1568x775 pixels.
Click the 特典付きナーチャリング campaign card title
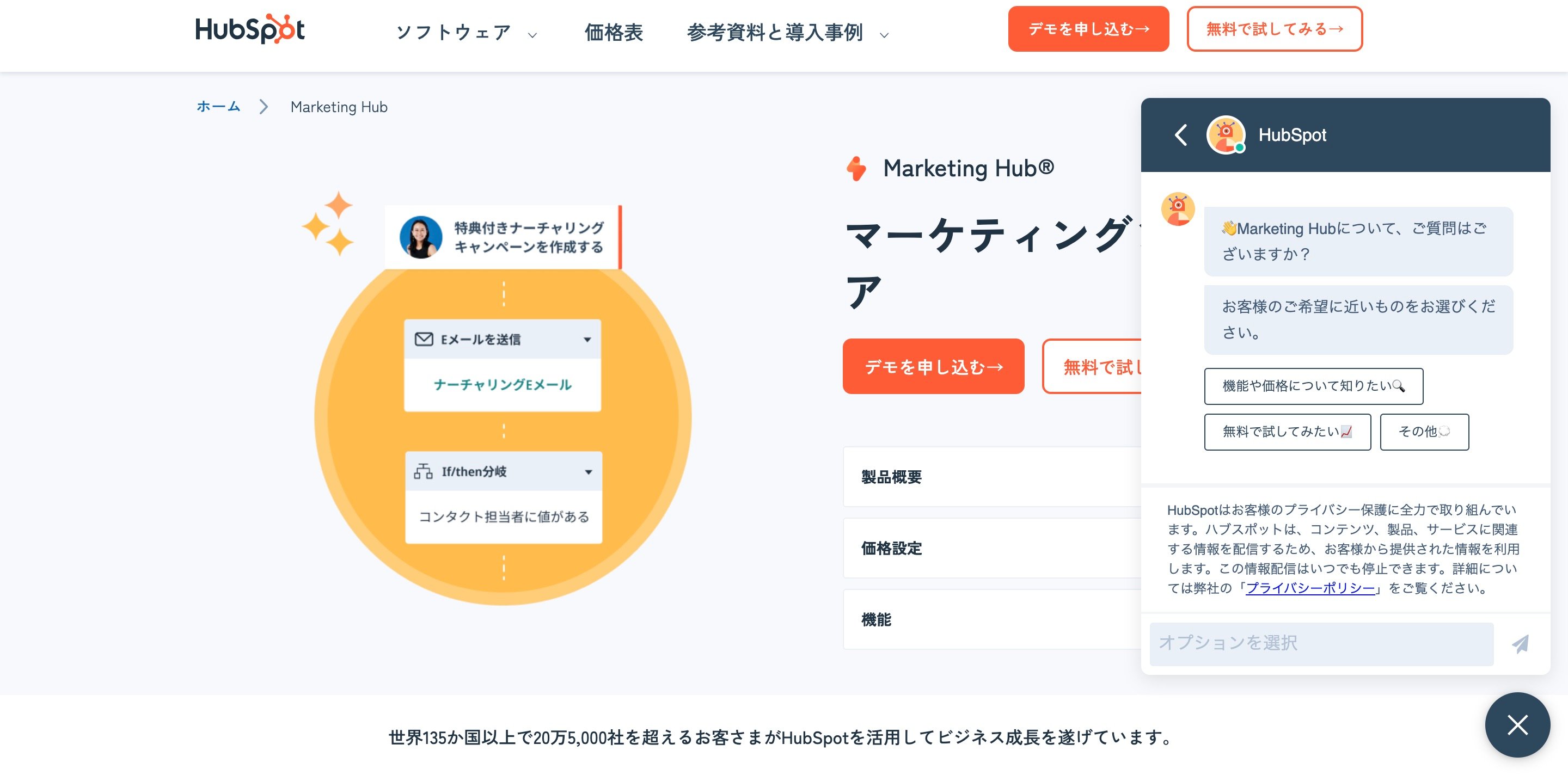coord(528,237)
